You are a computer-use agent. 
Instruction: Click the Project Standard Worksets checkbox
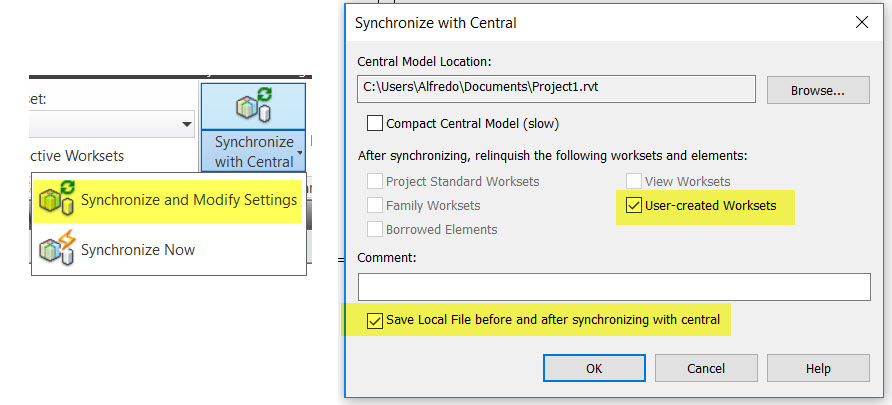[375, 182]
